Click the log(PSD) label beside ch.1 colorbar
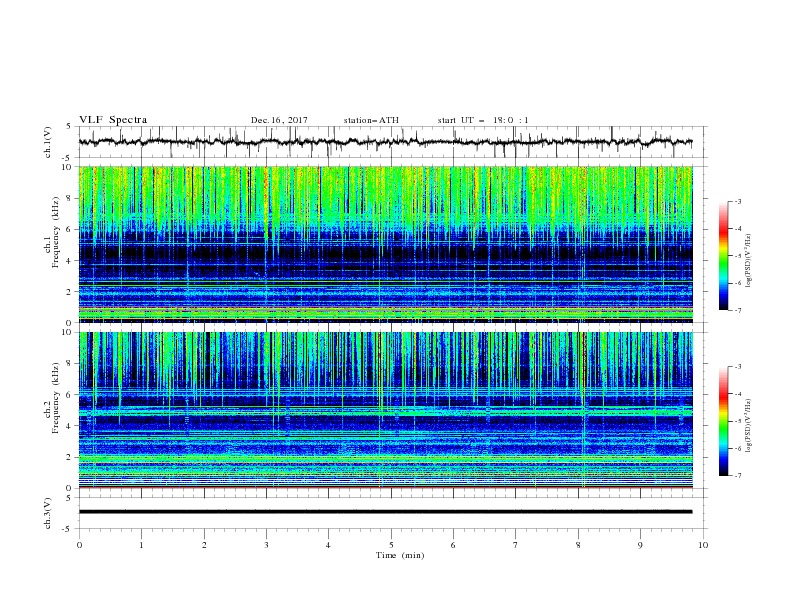Screen dimensions: 792x612 click(x=749, y=261)
